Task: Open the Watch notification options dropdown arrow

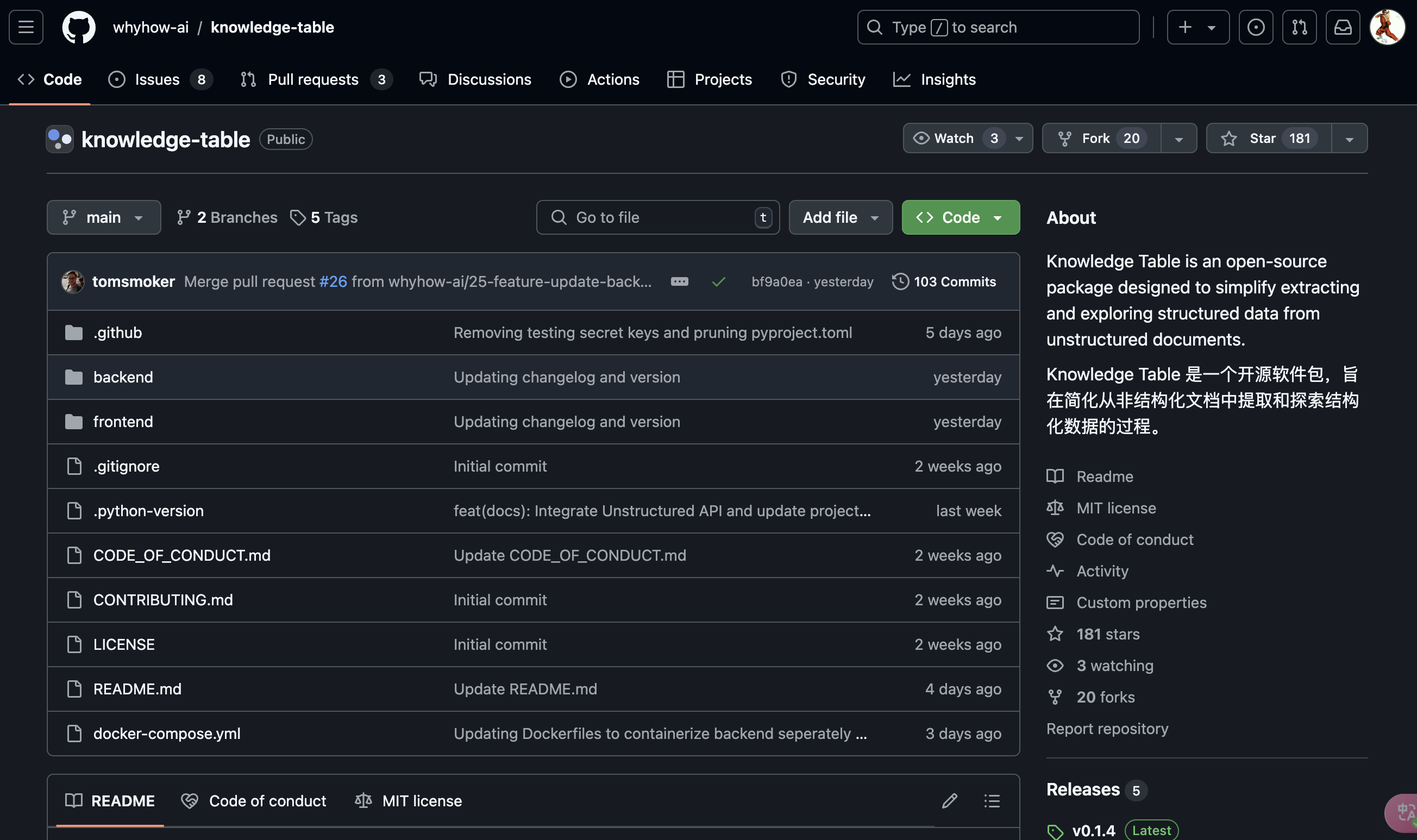Action: 1019,138
